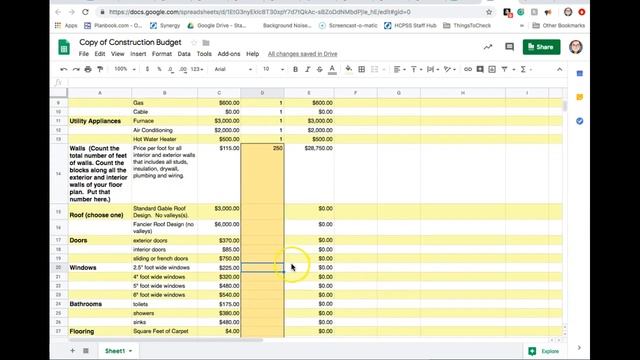
Task: Activate the paint format tool
Action: pyautogui.click(x=100, y=69)
